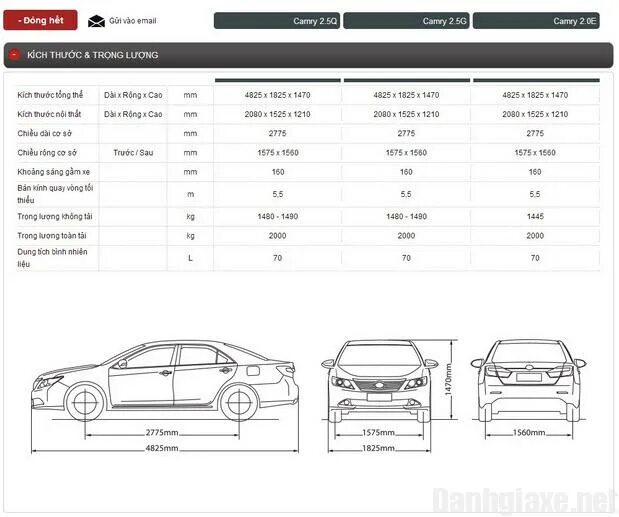Viewport: 619px width, 517px height.
Task: Click the front-view car drawing
Action: coord(379,380)
